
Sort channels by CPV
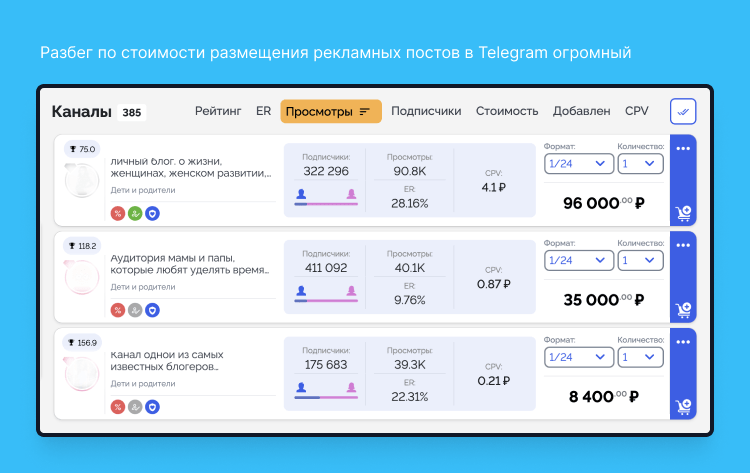click(x=636, y=111)
